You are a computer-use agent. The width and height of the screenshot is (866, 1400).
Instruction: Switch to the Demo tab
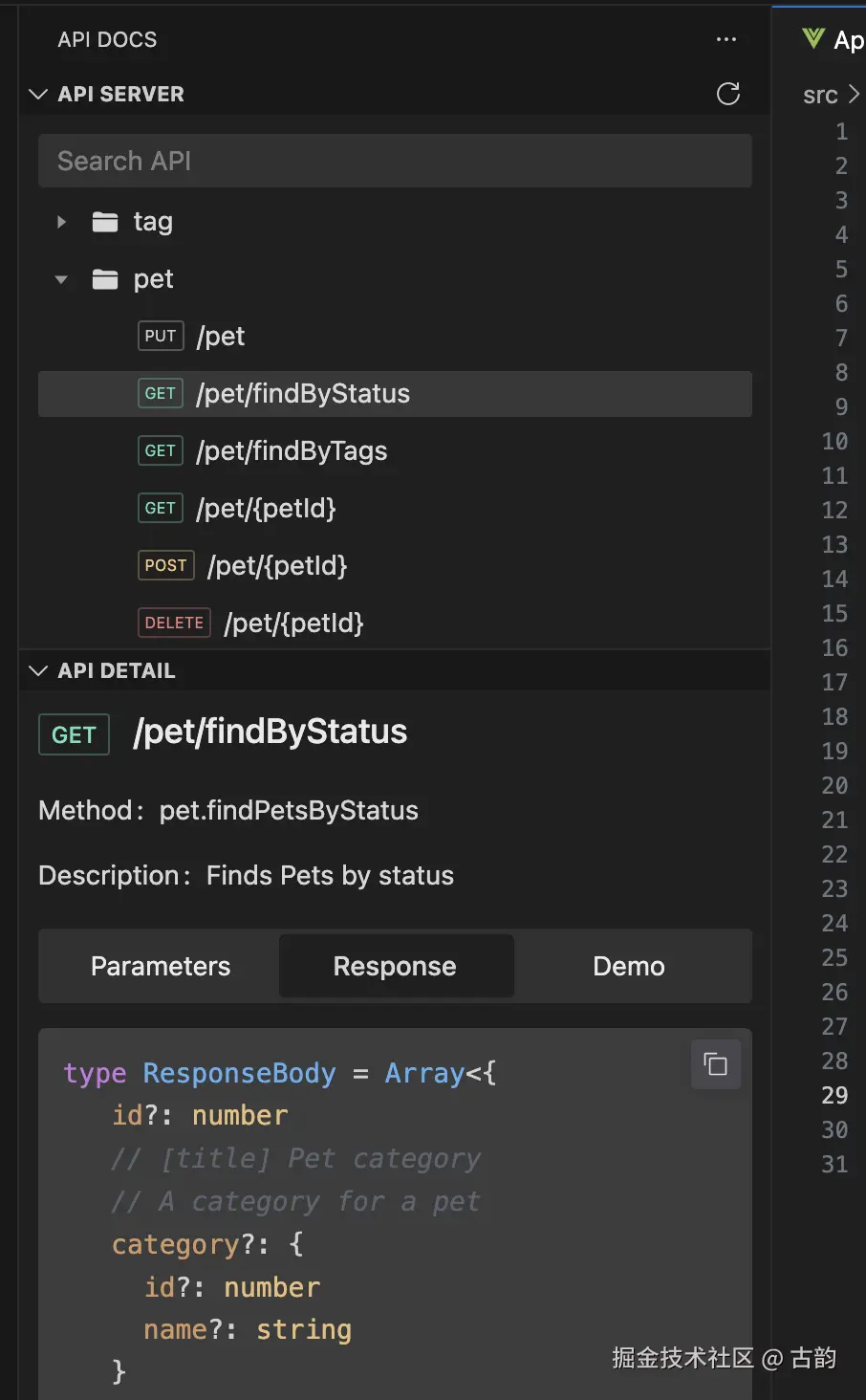pos(629,966)
